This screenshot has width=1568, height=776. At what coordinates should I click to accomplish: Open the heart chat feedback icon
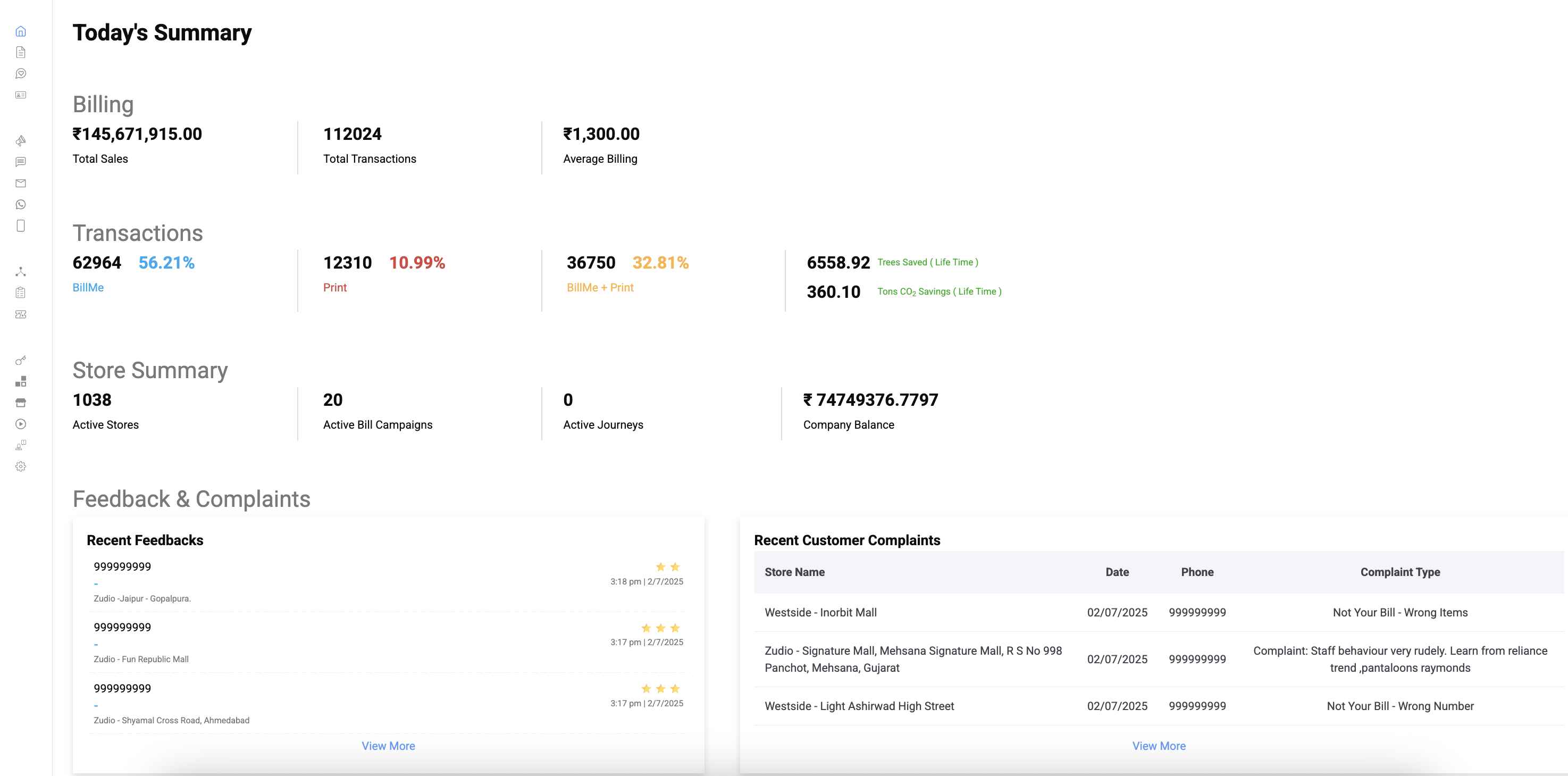coord(21,74)
